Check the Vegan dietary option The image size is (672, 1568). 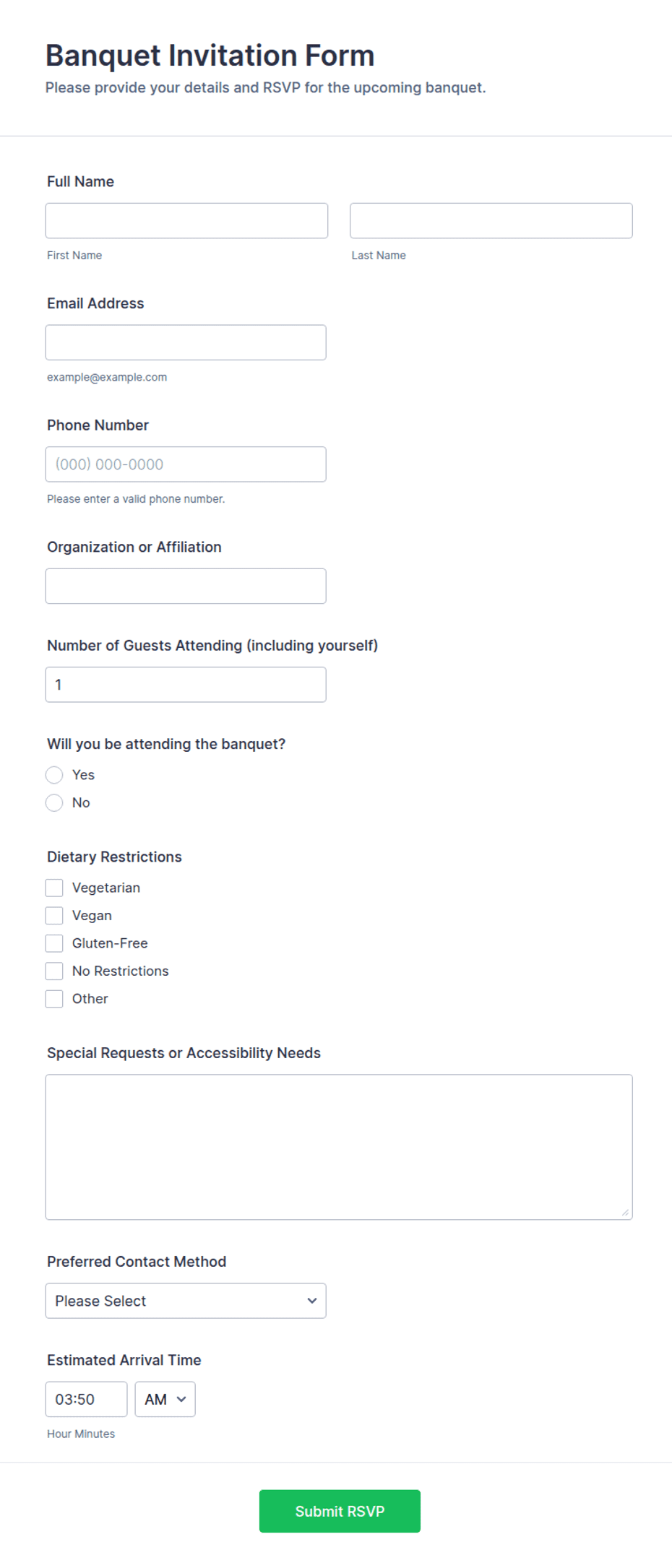(x=54, y=915)
